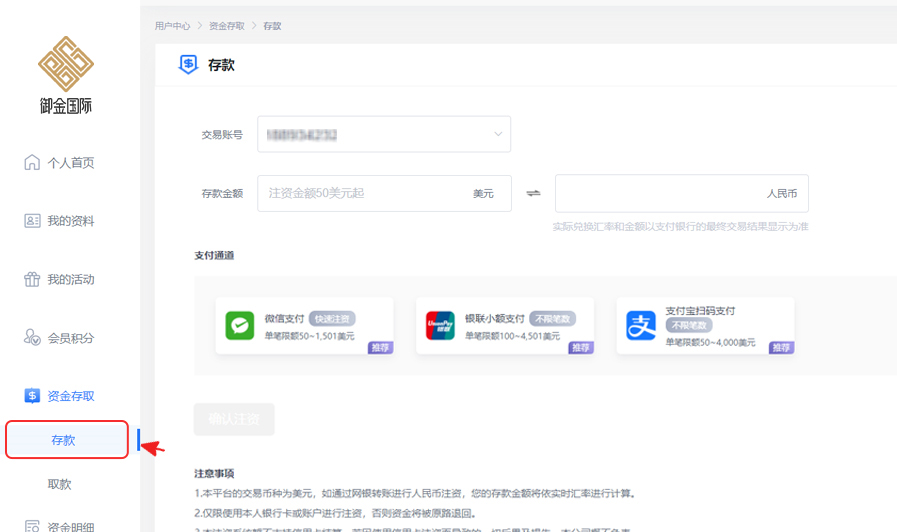The width and height of the screenshot is (897, 532).
Task: Click the UnionPay logo icon
Action: click(440, 326)
